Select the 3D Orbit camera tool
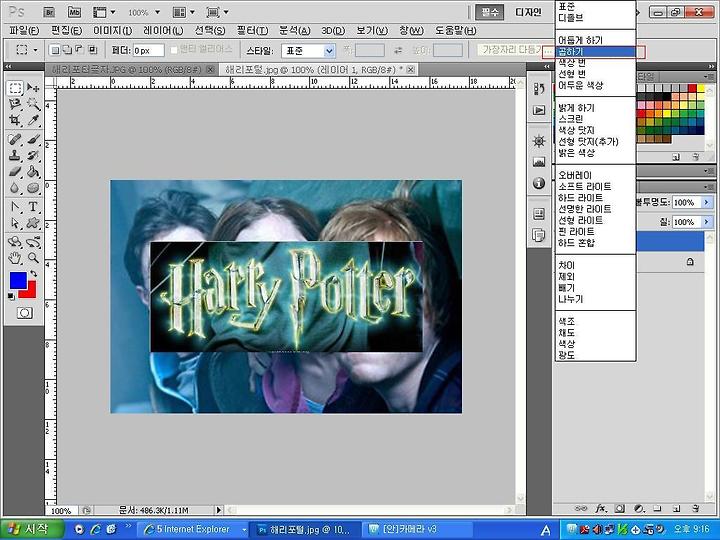 [x=33, y=242]
